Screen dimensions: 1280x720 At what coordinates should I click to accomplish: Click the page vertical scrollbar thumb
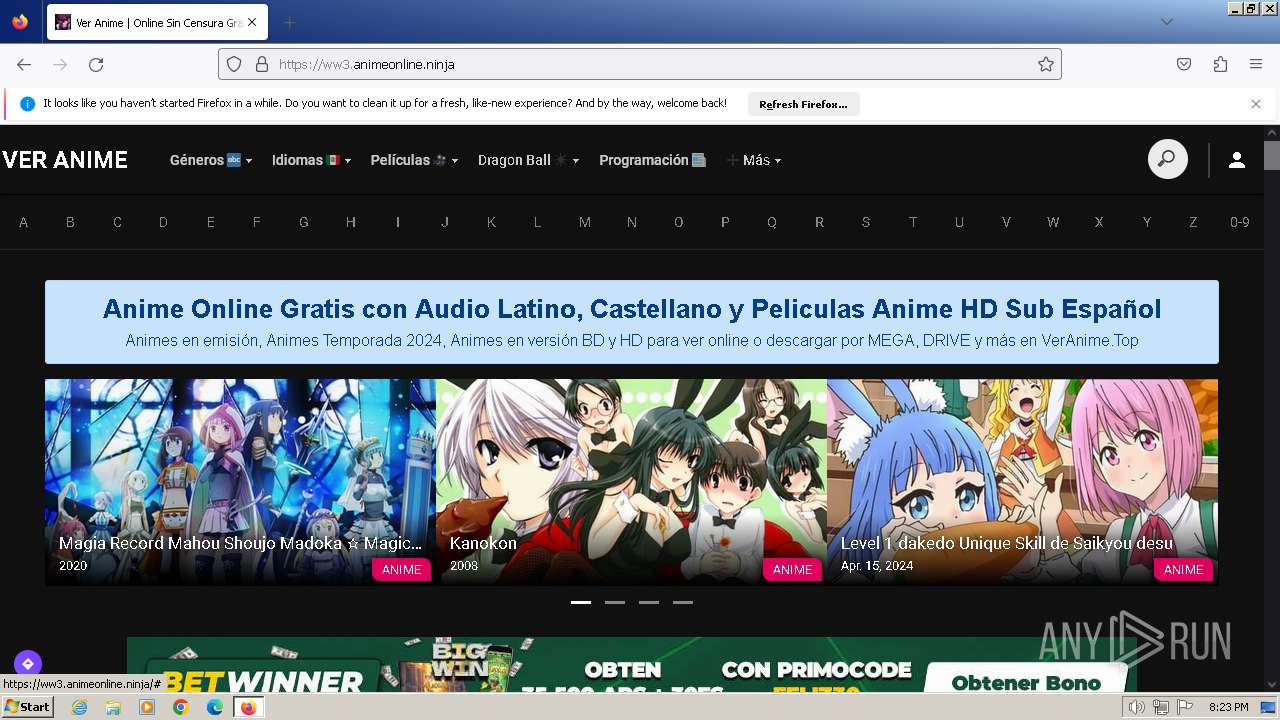[1272, 156]
